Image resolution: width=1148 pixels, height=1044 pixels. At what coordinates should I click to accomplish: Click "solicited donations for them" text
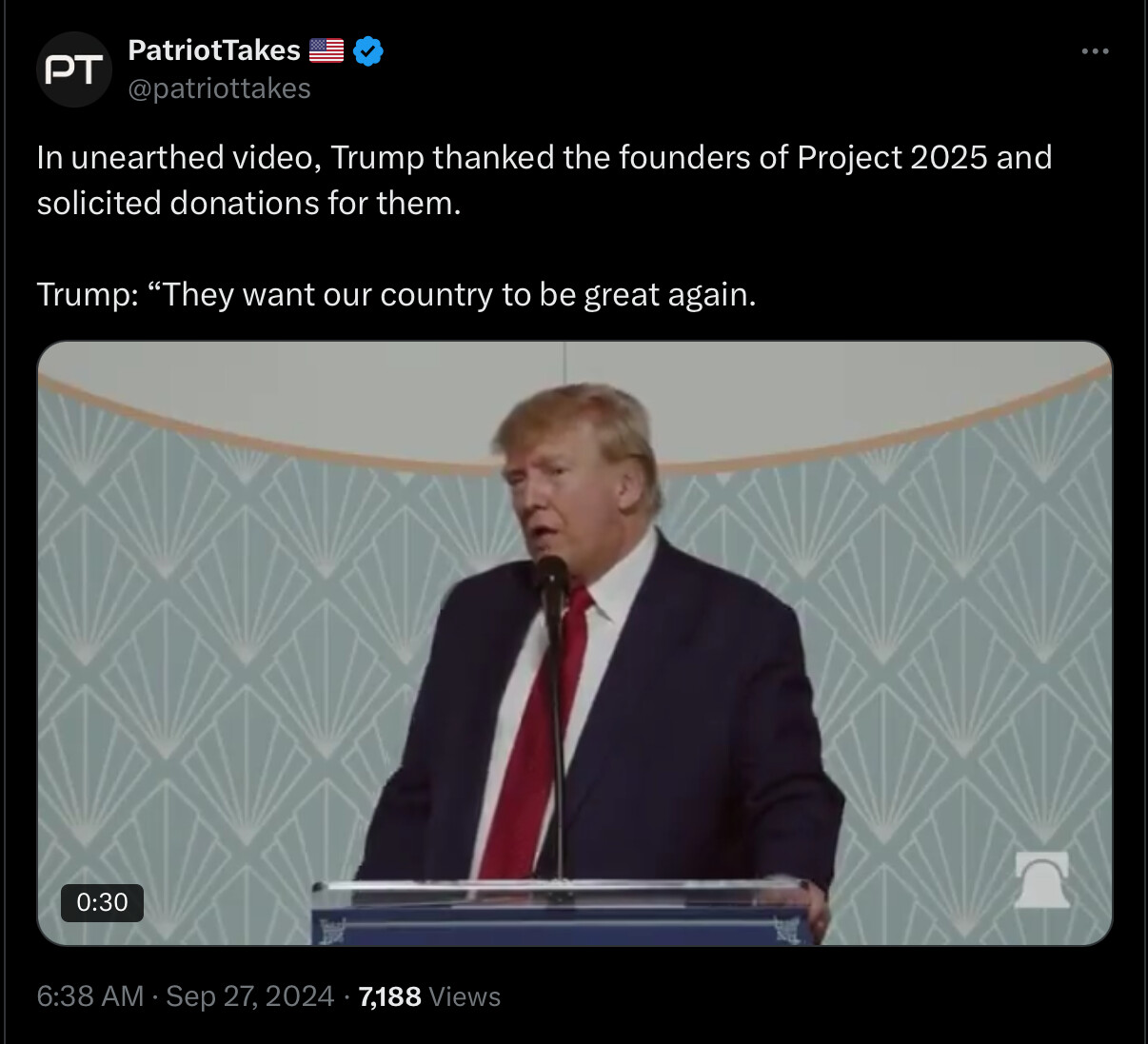(248, 203)
